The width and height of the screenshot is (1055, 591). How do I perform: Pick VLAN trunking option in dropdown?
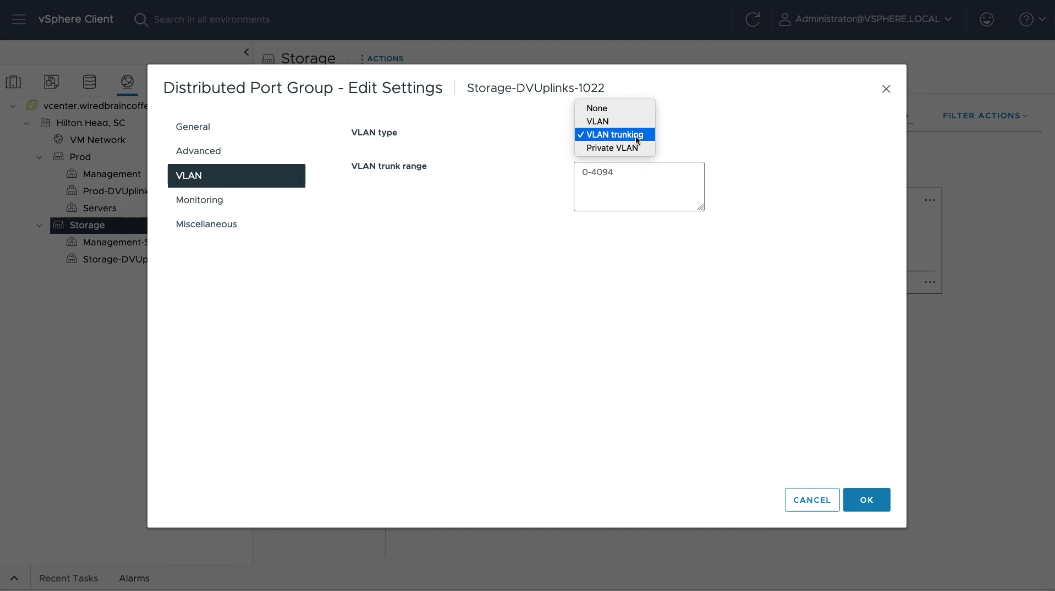[614, 135]
